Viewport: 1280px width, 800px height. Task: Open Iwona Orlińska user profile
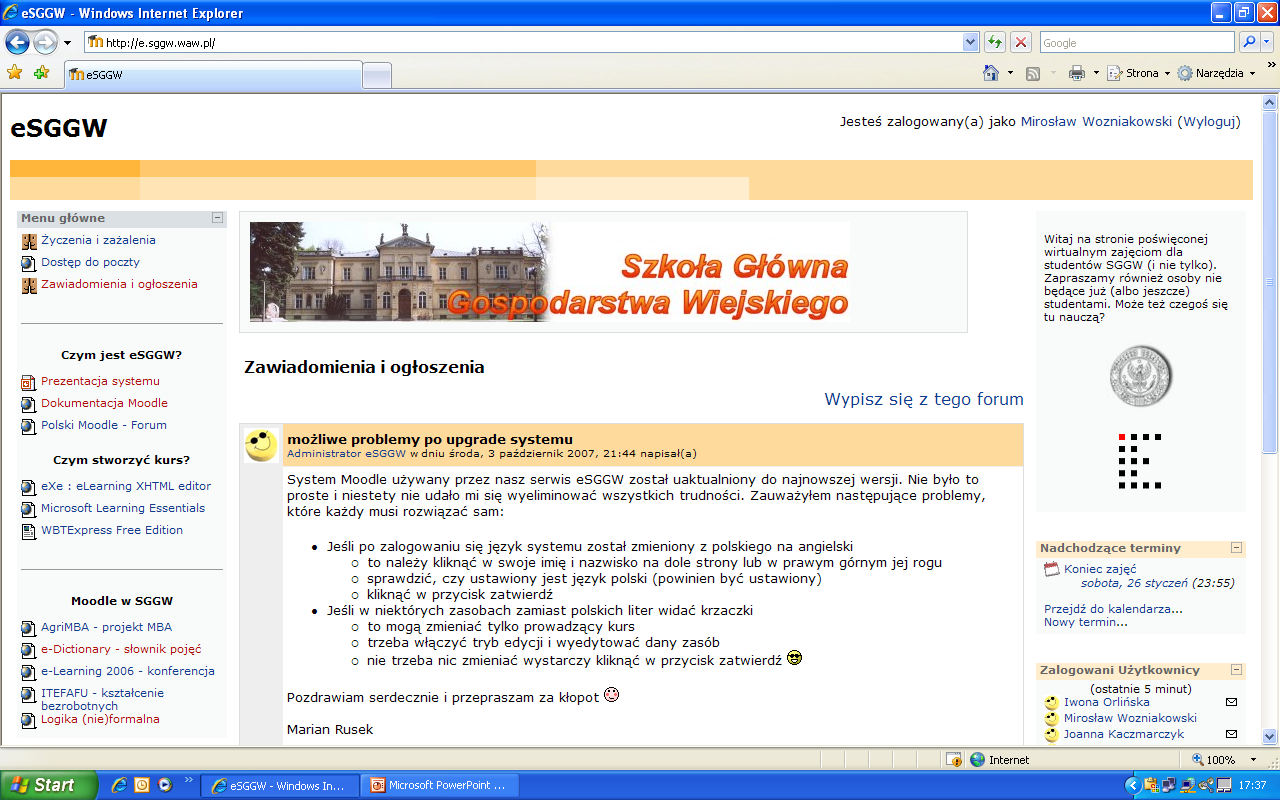pos(1106,702)
